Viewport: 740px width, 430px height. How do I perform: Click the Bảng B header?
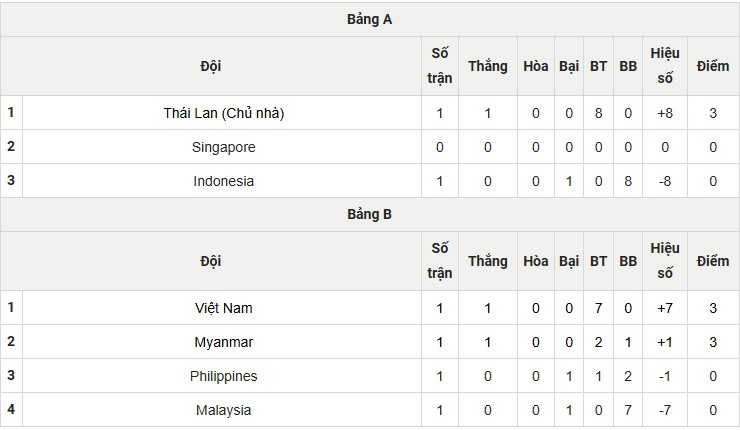point(370,214)
